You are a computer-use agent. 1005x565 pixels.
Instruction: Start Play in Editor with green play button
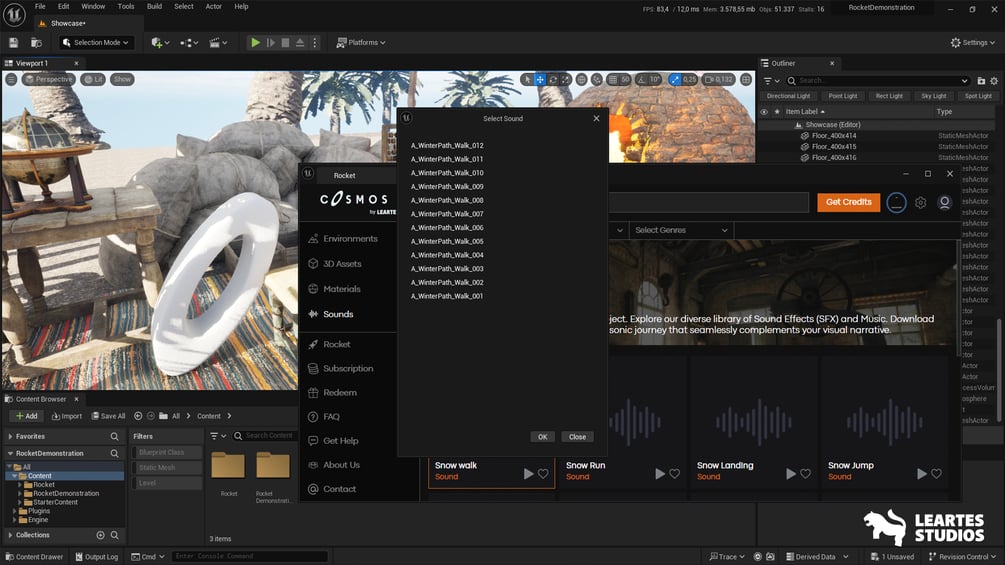pyautogui.click(x=255, y=42)
